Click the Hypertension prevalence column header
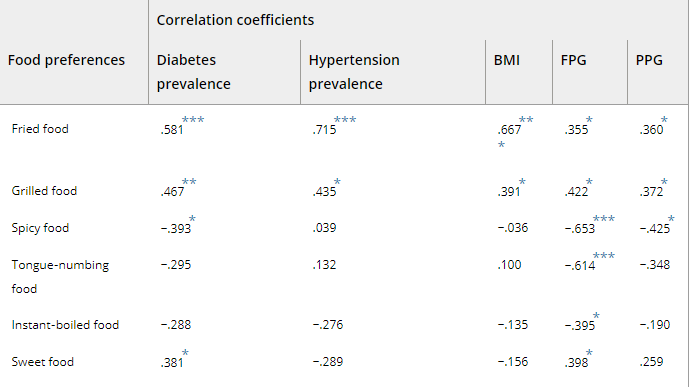Screen dimensions: 690x387 point(354,72)
